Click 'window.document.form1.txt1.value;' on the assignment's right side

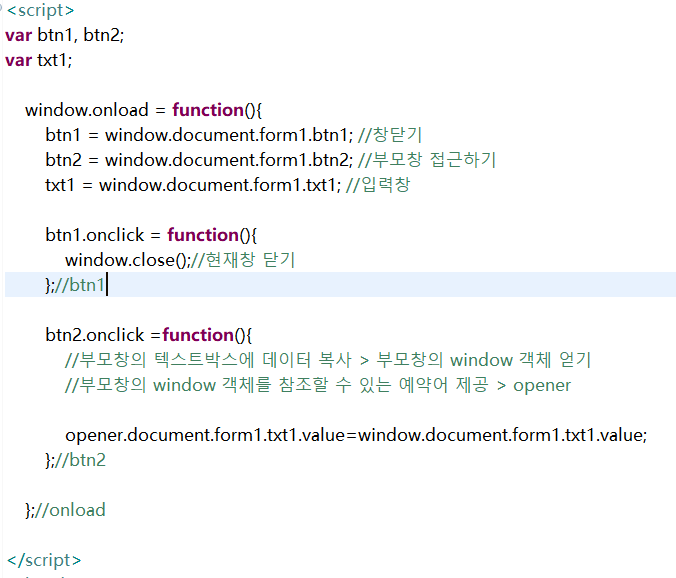coord(503,435)
